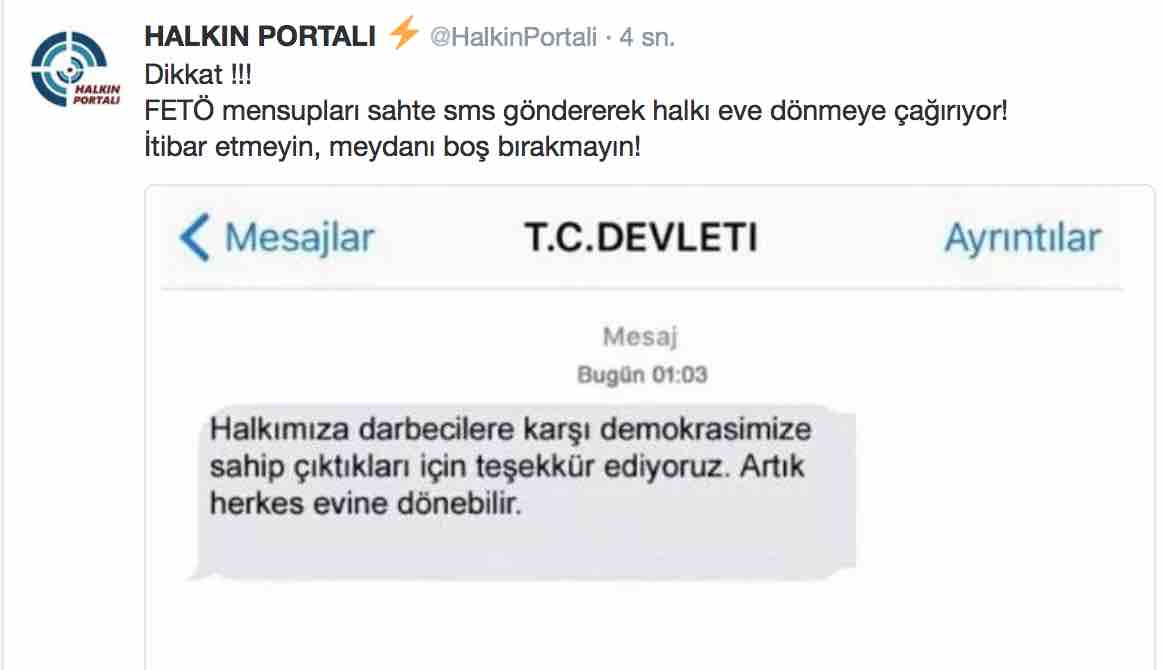The height and width of the screenshot is (670, 1164).
Task: Open Ayrıntılar details
Action: 1022,238
